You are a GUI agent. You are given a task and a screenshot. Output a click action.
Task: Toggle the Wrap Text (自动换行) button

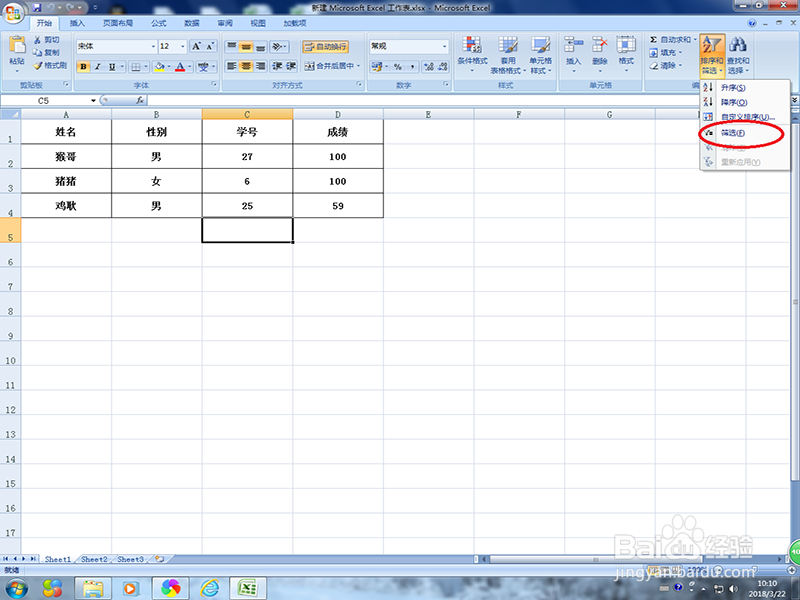pos(326,46)
